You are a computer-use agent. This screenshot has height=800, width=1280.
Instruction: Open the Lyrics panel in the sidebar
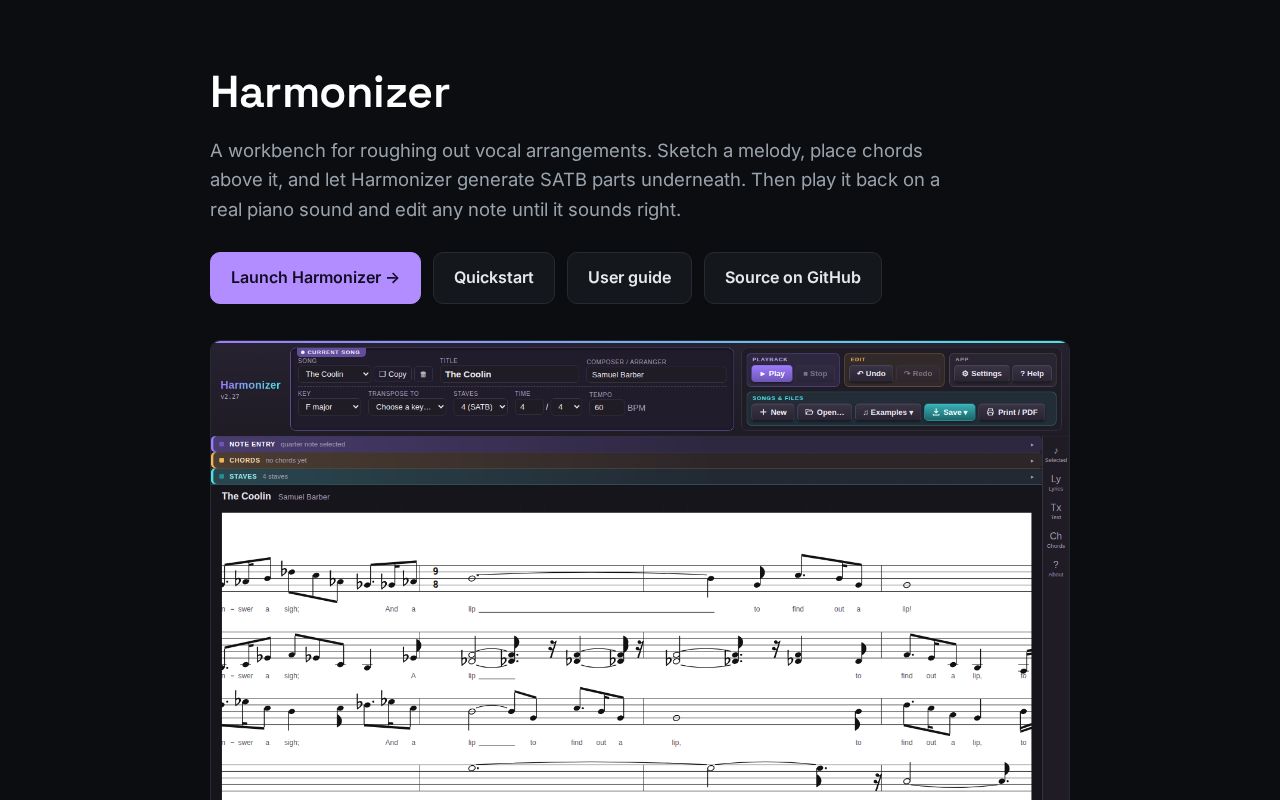pyautogui.click(x=1056, y=483)
